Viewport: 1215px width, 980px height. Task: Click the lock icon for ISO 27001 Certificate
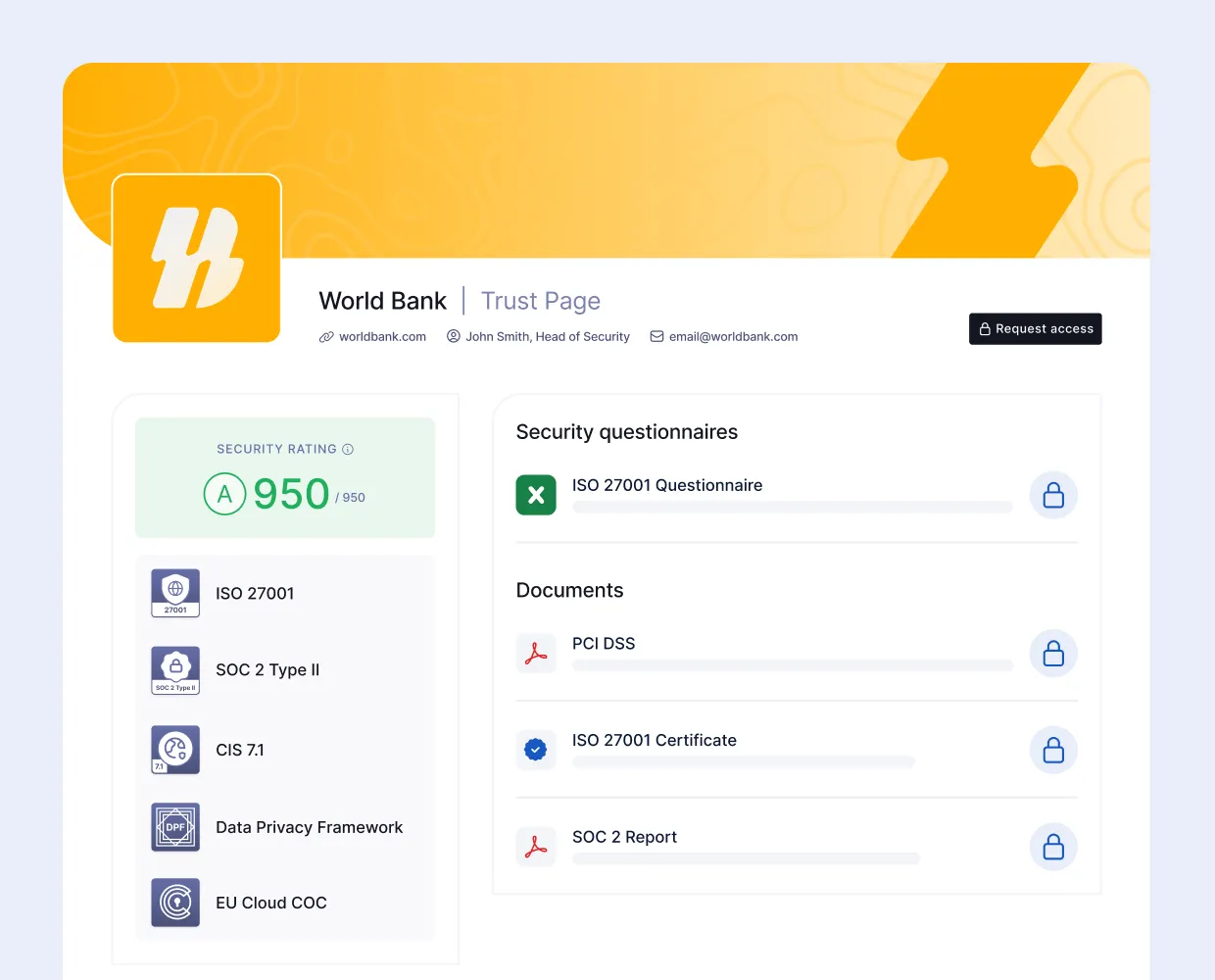click(1053, 750)
